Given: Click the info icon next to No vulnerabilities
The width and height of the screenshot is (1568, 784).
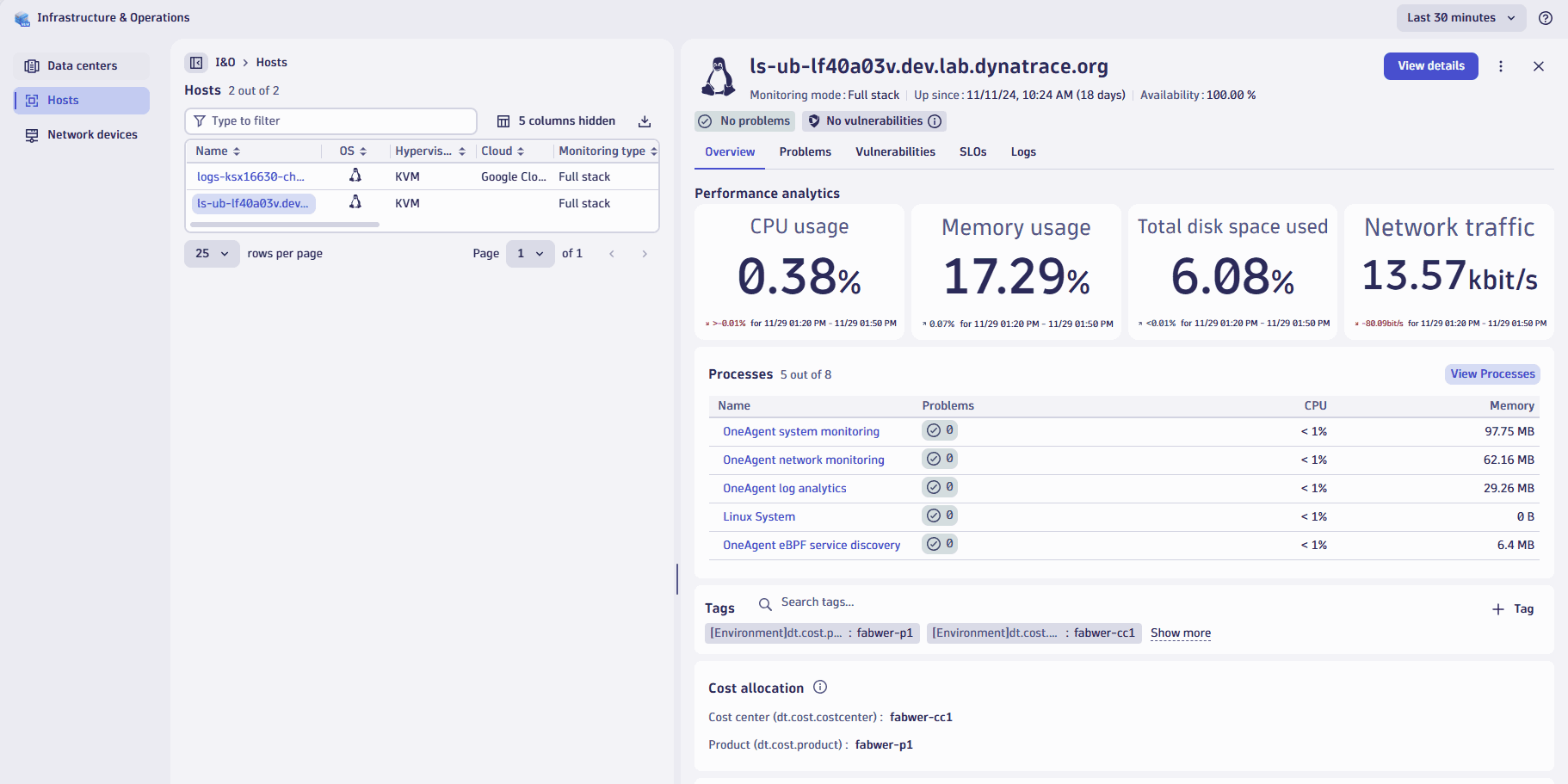Looking at the screenshot, I should point(935,121).
